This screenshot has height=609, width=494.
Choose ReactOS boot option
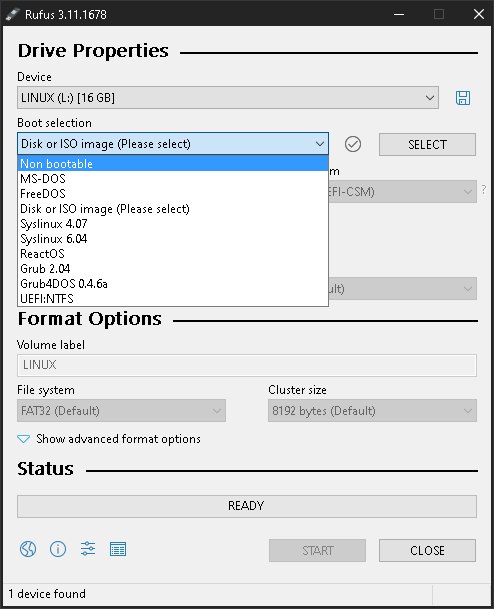(x=173, y=254)
